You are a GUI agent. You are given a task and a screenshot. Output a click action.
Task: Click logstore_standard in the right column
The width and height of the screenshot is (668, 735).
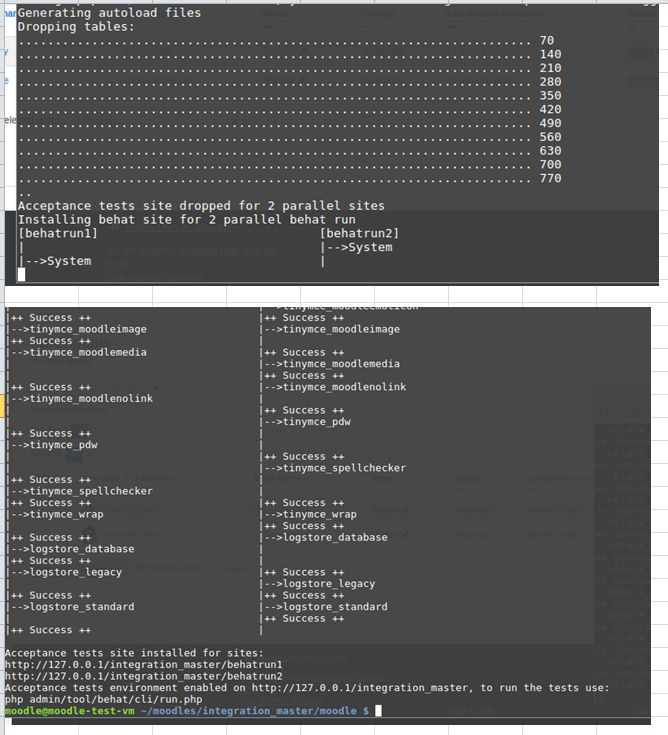pos(335,607)
